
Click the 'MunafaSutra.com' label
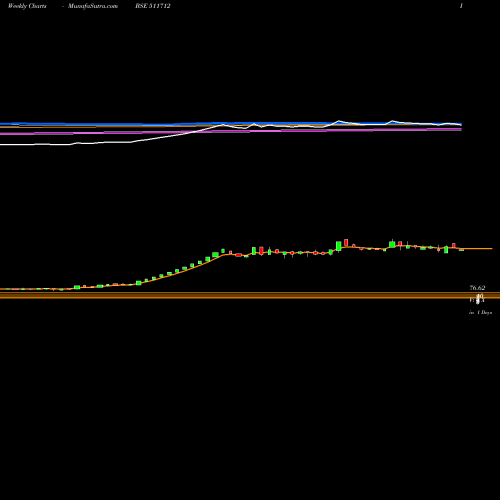[x=93, y=6]
